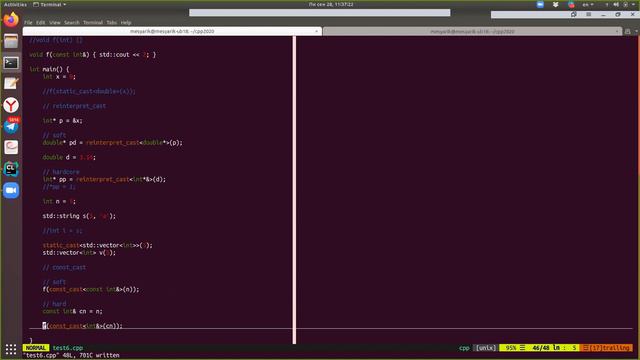Image resolution: width=640 pixels, height=360 pixels.
Task: Switch to Terminal via dock icon
Action: (x=11, y=63)
